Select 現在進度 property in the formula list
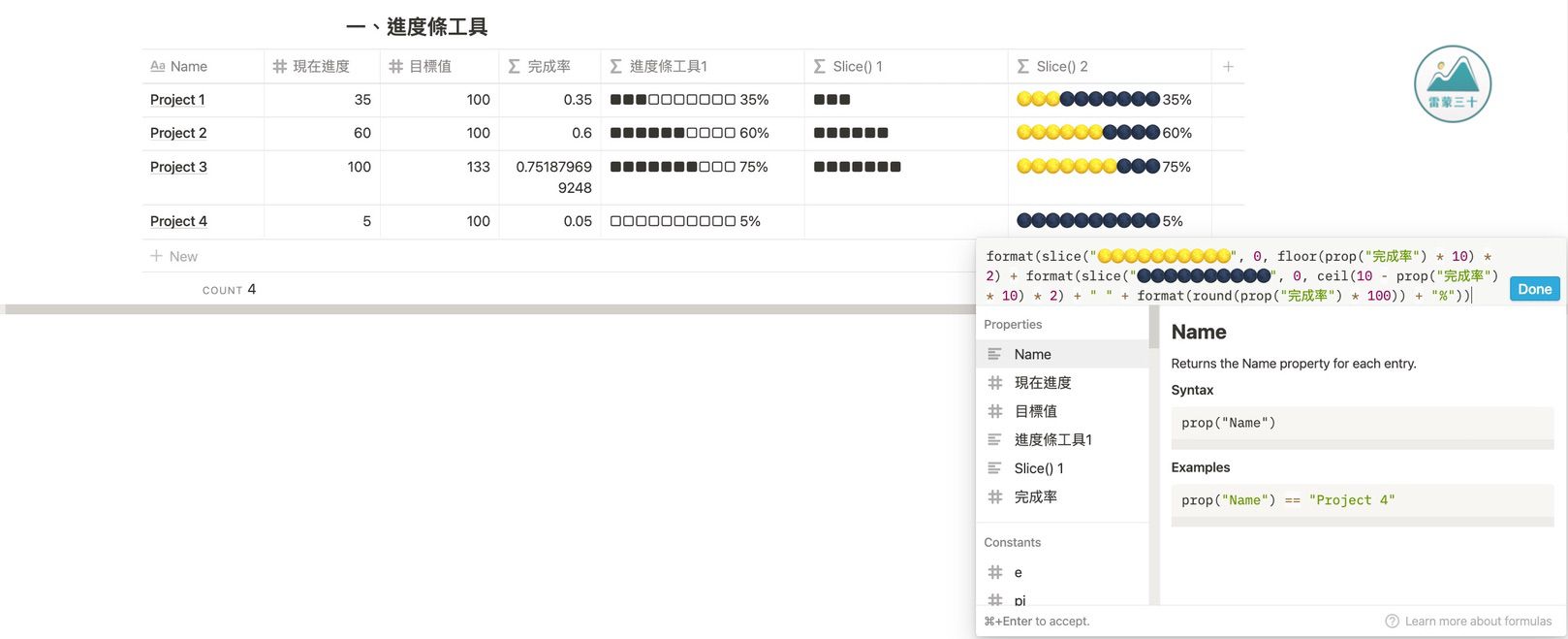Image resolution: width=1568 pixels, height=639 pixels. coord(1043,383)
